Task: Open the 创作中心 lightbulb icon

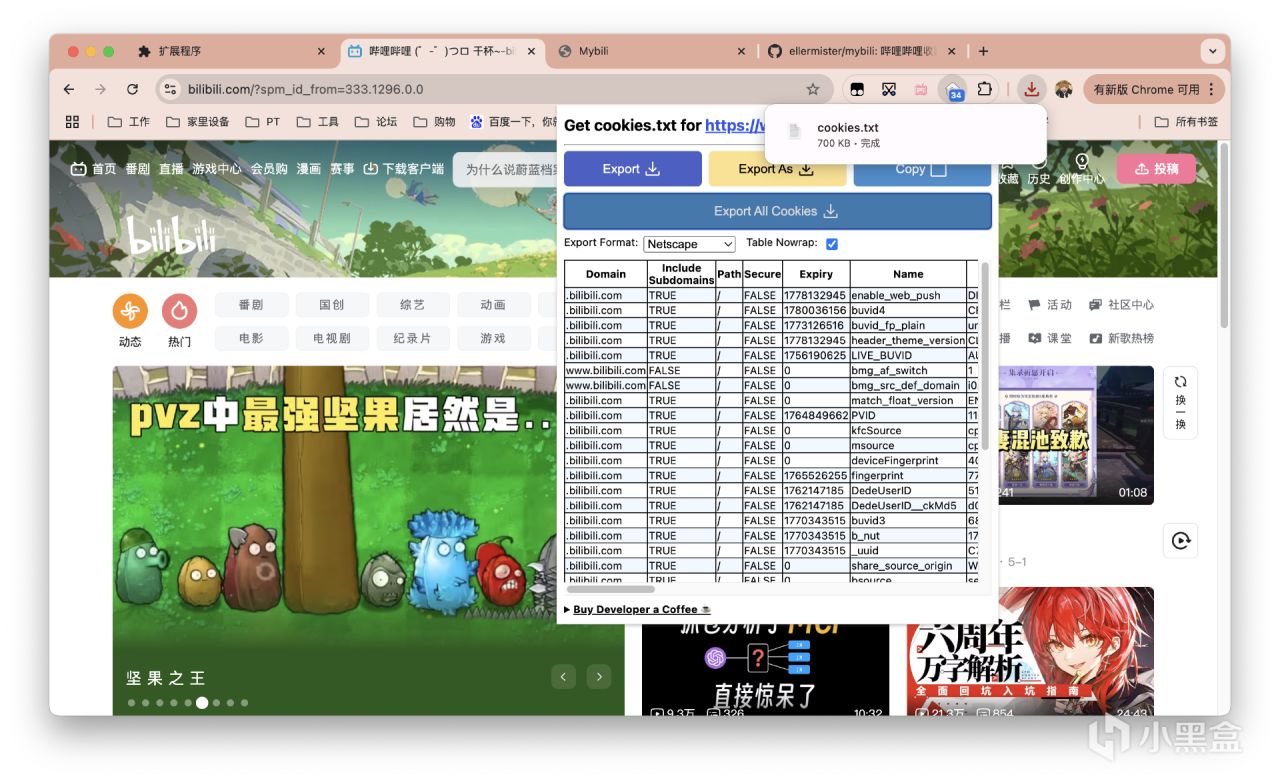Action: pos(1081,170)
